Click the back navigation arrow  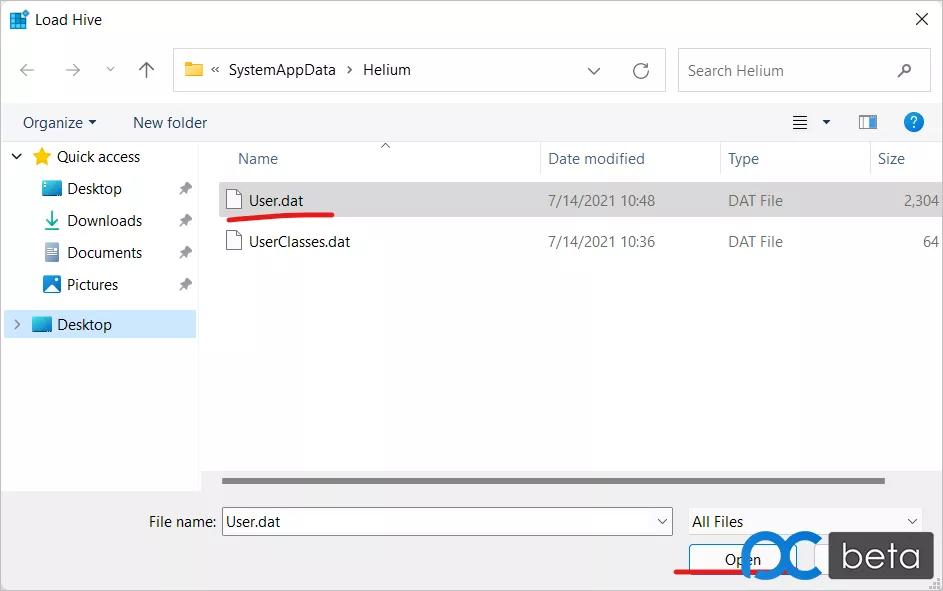pos(26,70)
